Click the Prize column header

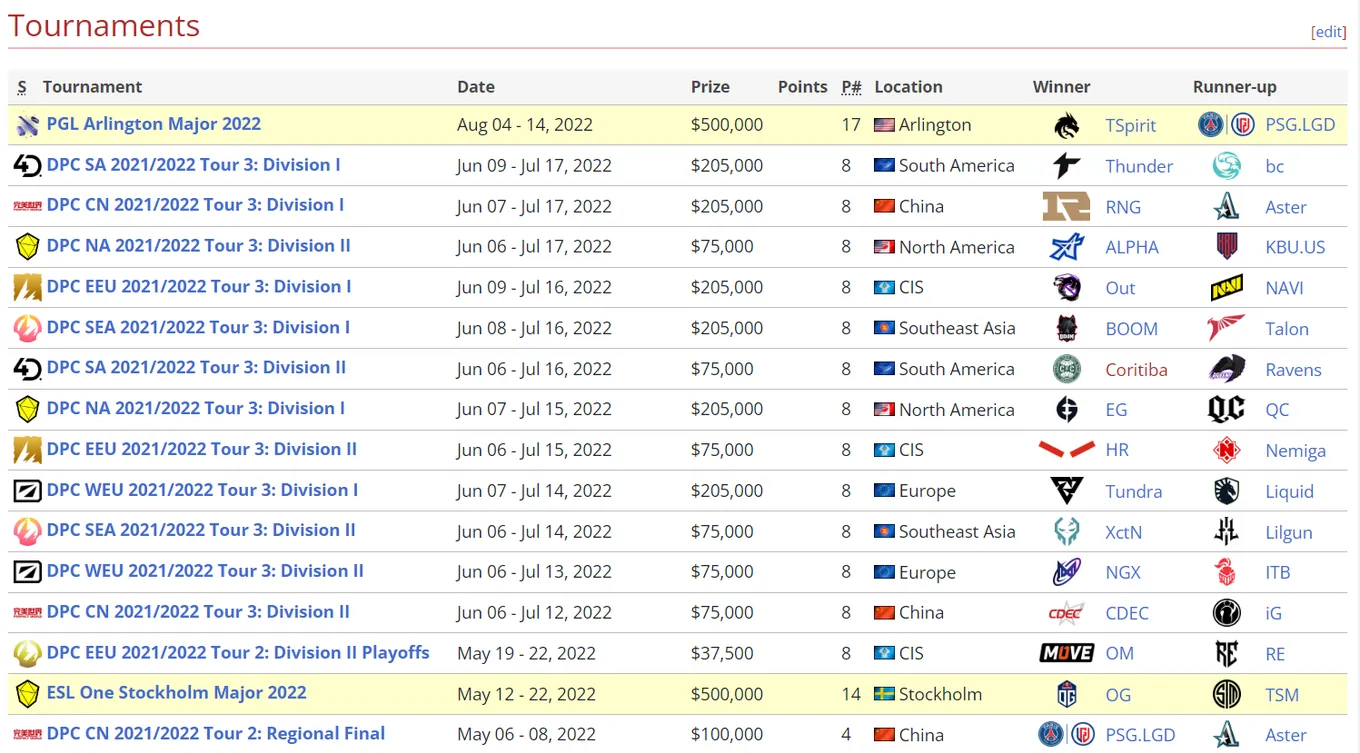pos(710,87)
